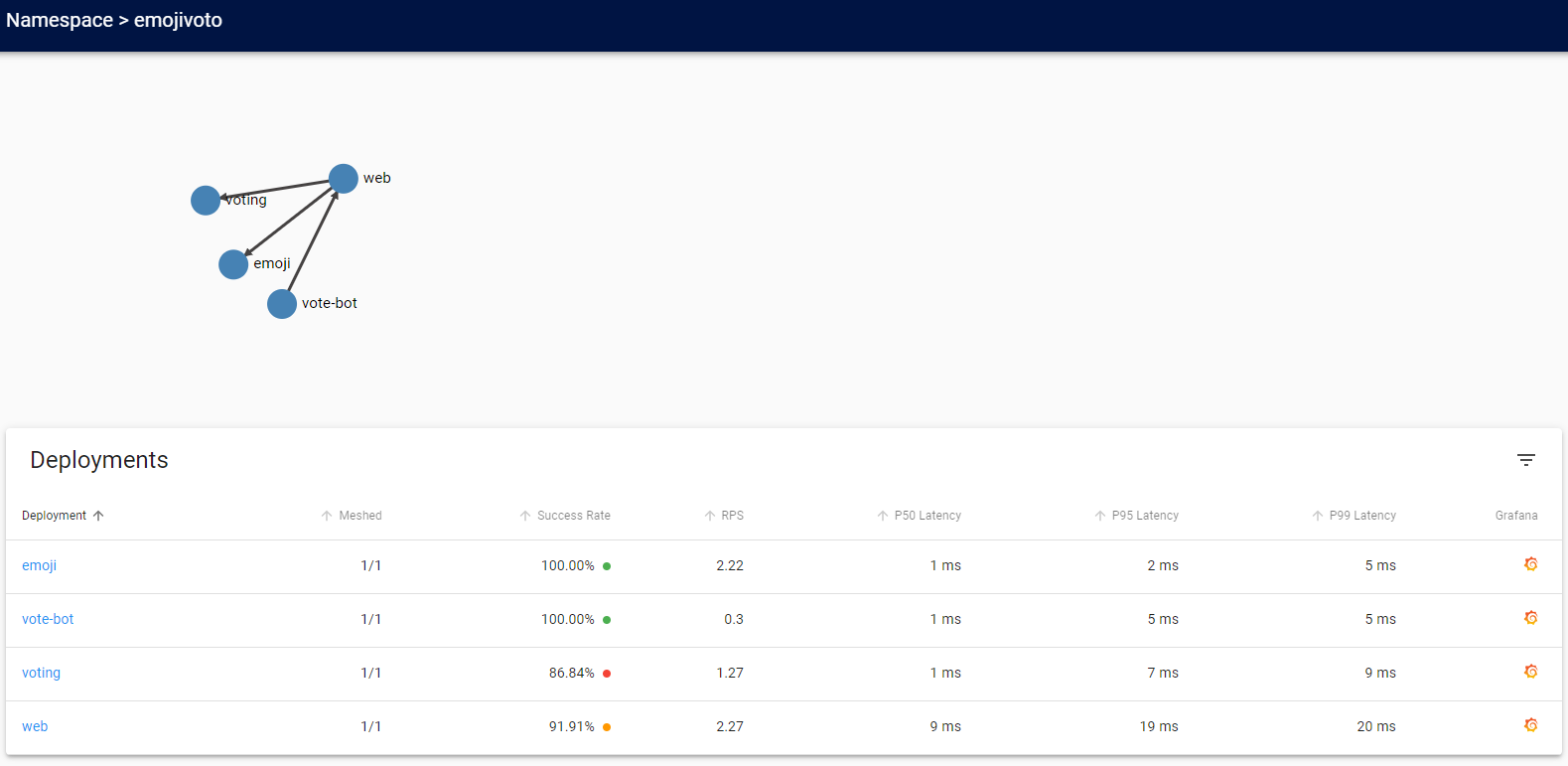
Task: Click the Namespace > emojivoto breadcrumb title
Action: click(x=114, y=20)
